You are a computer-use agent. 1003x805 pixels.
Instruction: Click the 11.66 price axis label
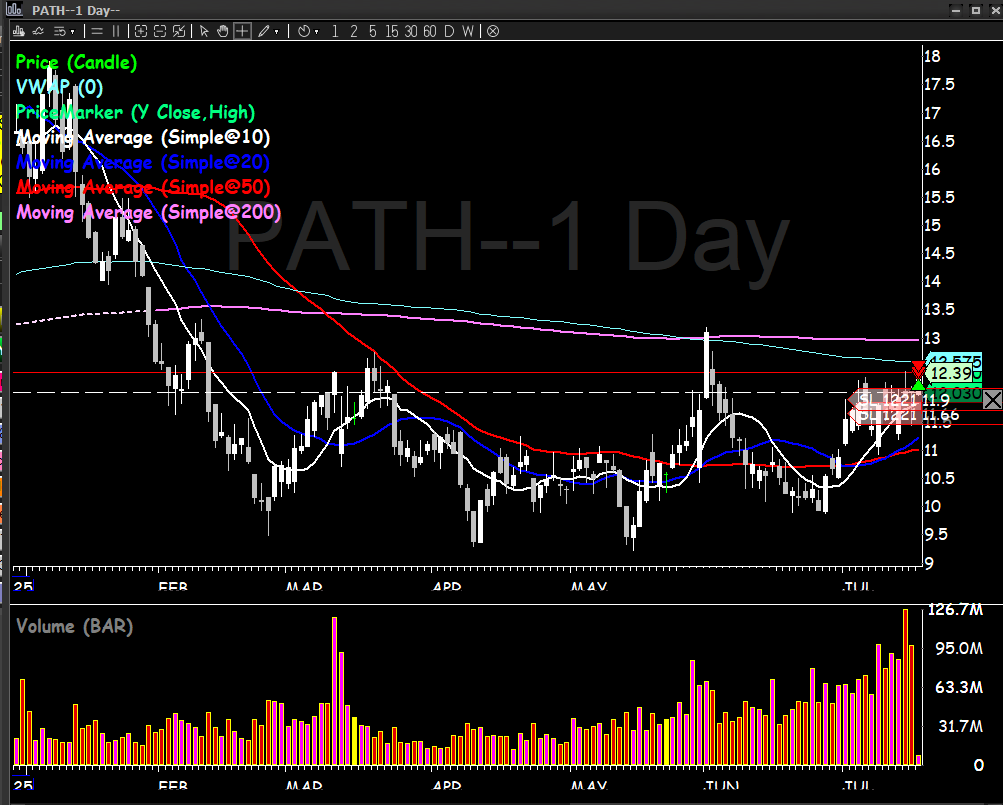coord(941,415)
